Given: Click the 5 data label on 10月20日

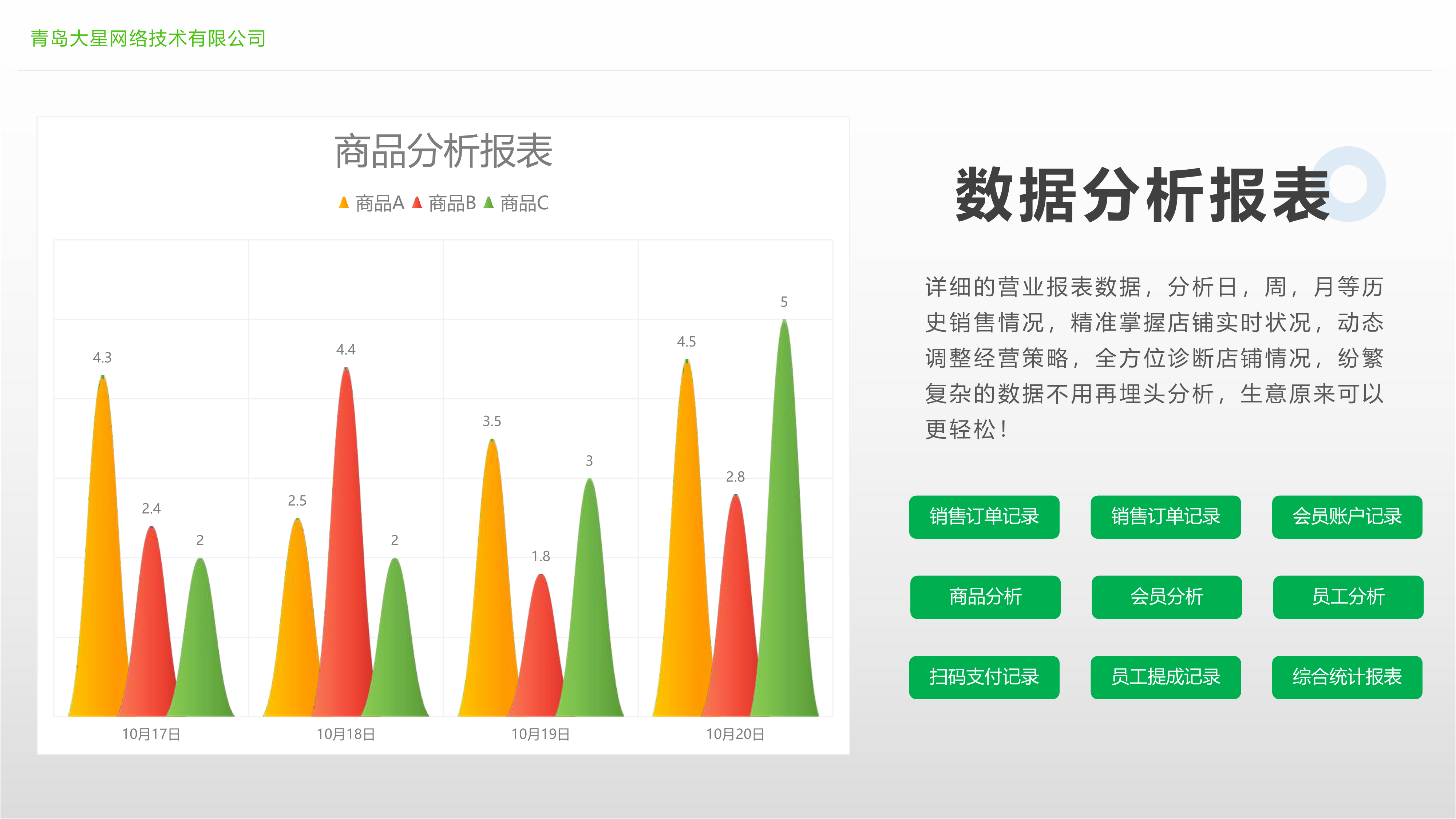Looking at the screenshot, I should pos(784,302).
